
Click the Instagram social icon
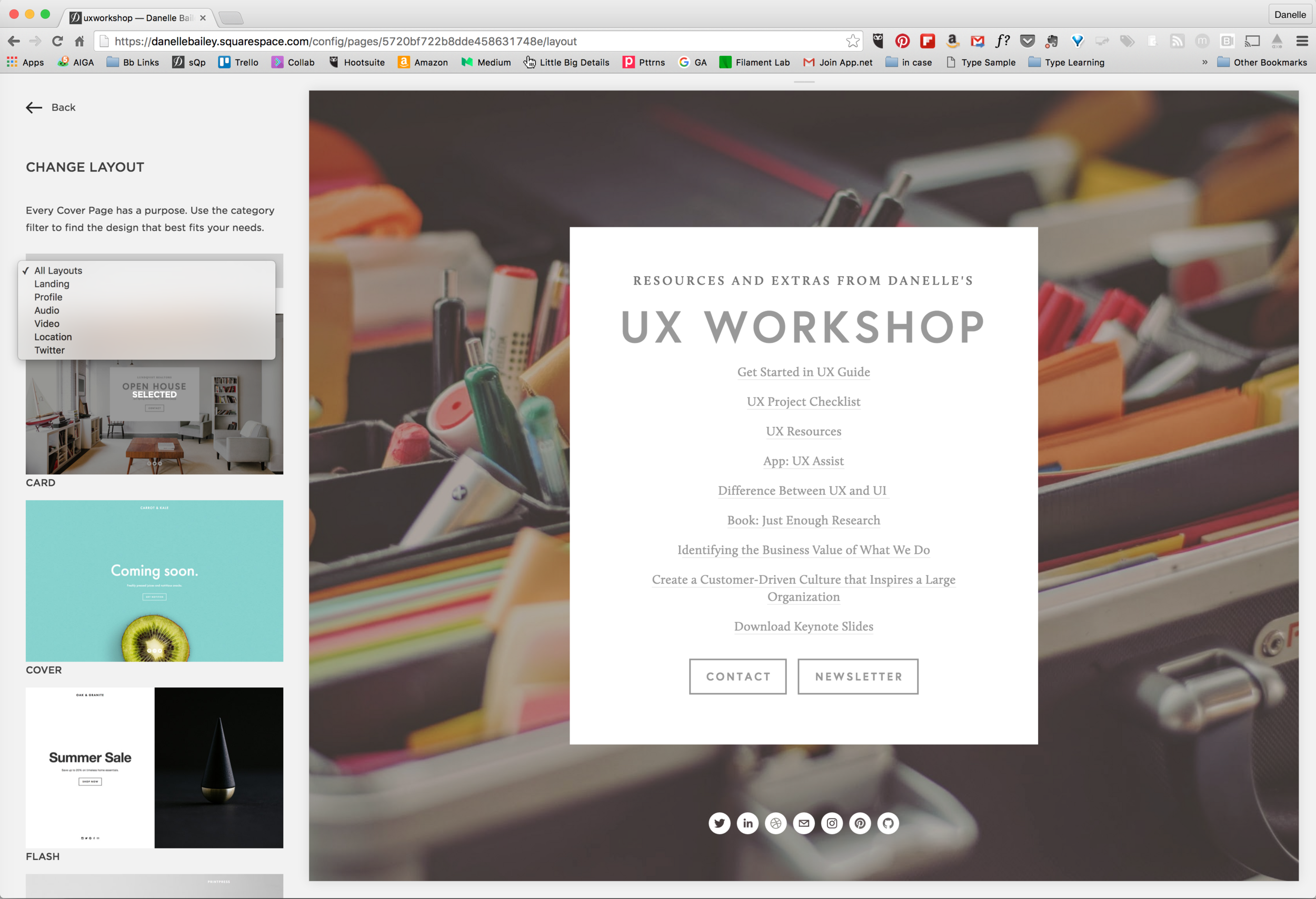coord(832,823)
